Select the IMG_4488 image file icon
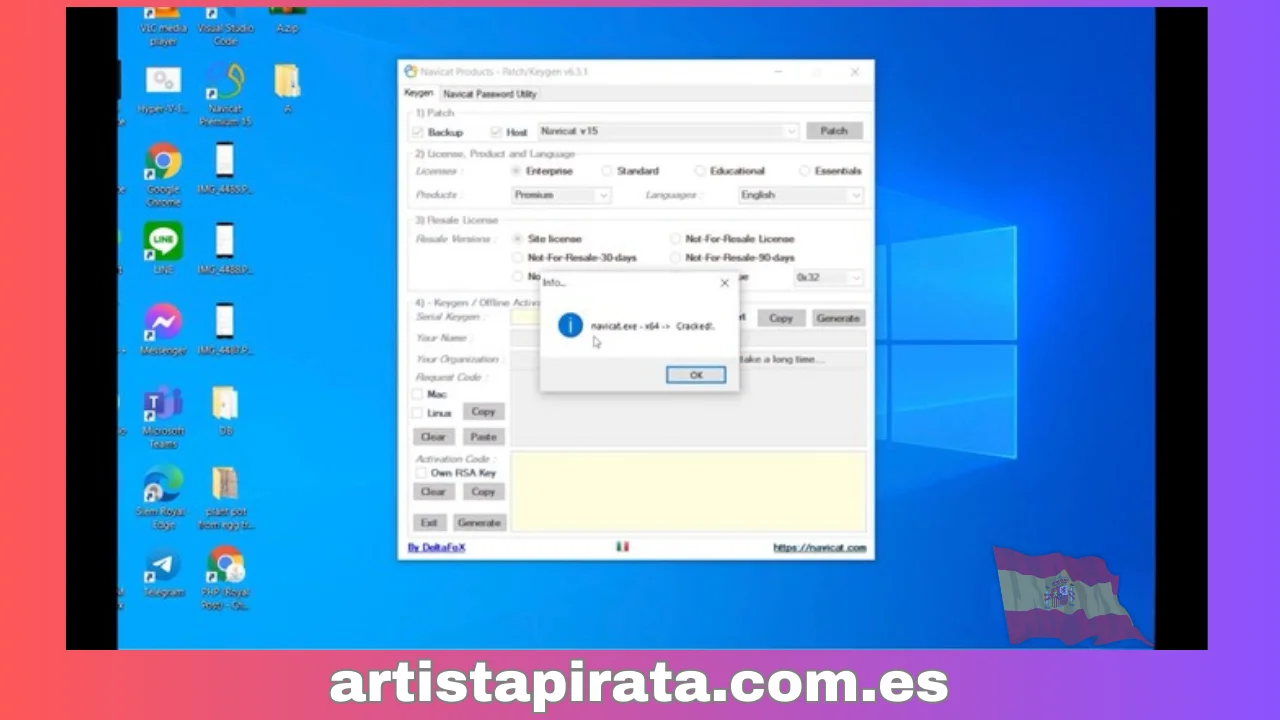 [x=225, y=249]
